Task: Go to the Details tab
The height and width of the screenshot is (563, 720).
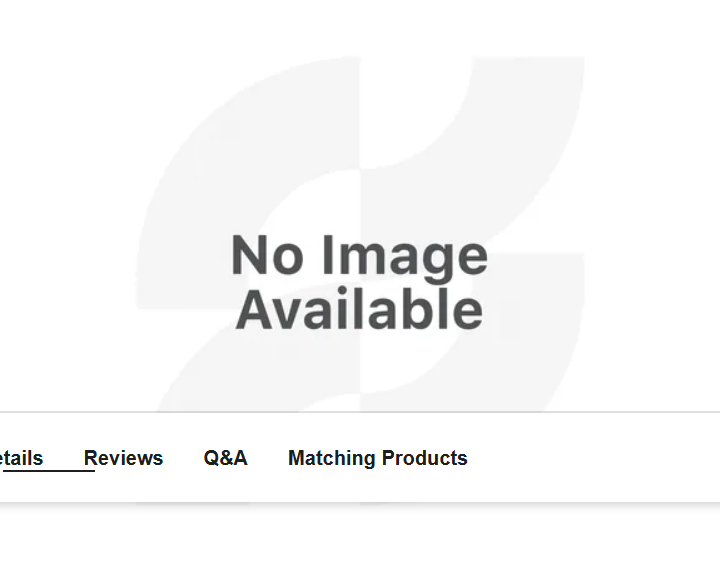Action: pos(21,458)
